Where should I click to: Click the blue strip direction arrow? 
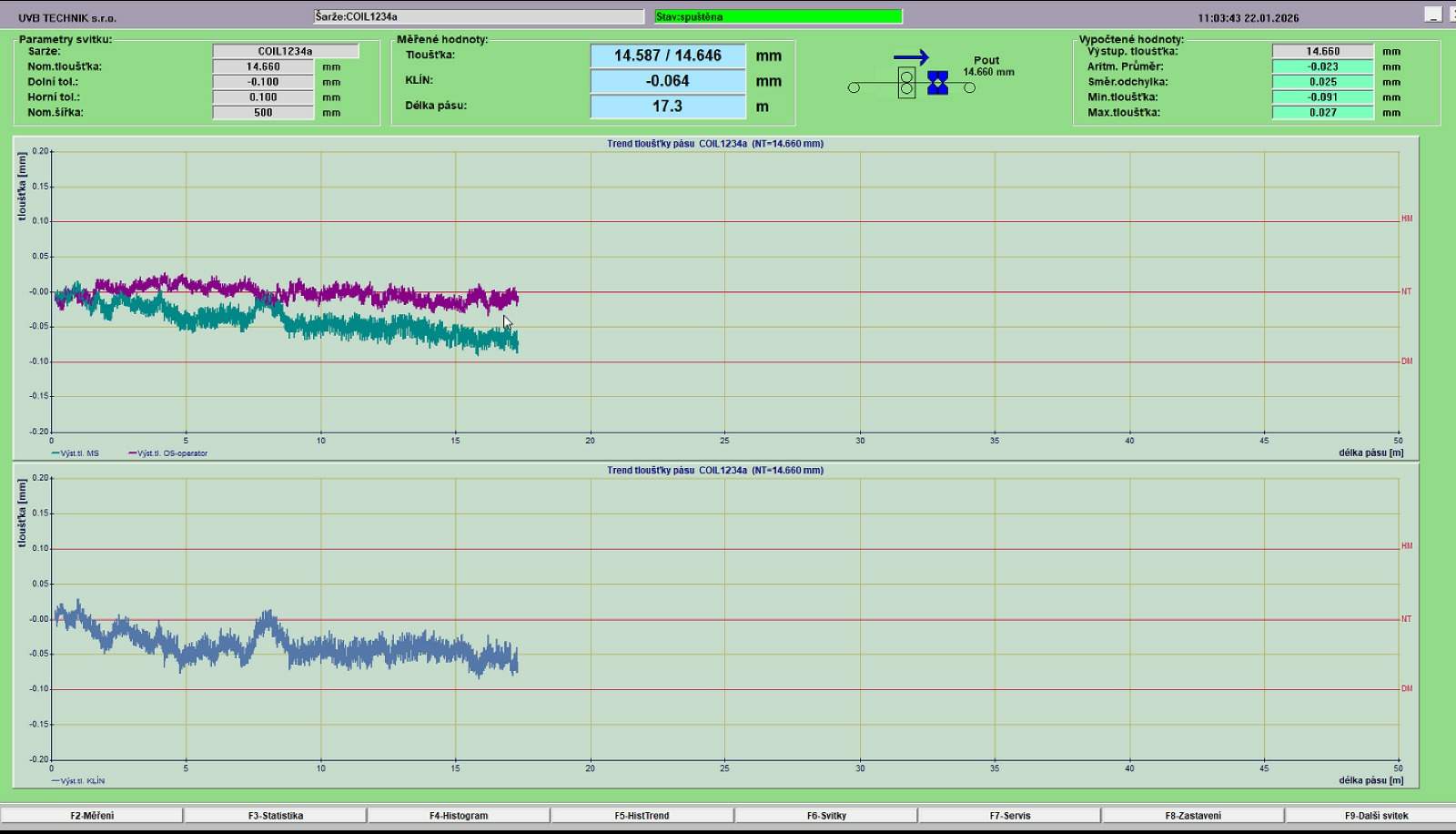click(x=911, y=57)
